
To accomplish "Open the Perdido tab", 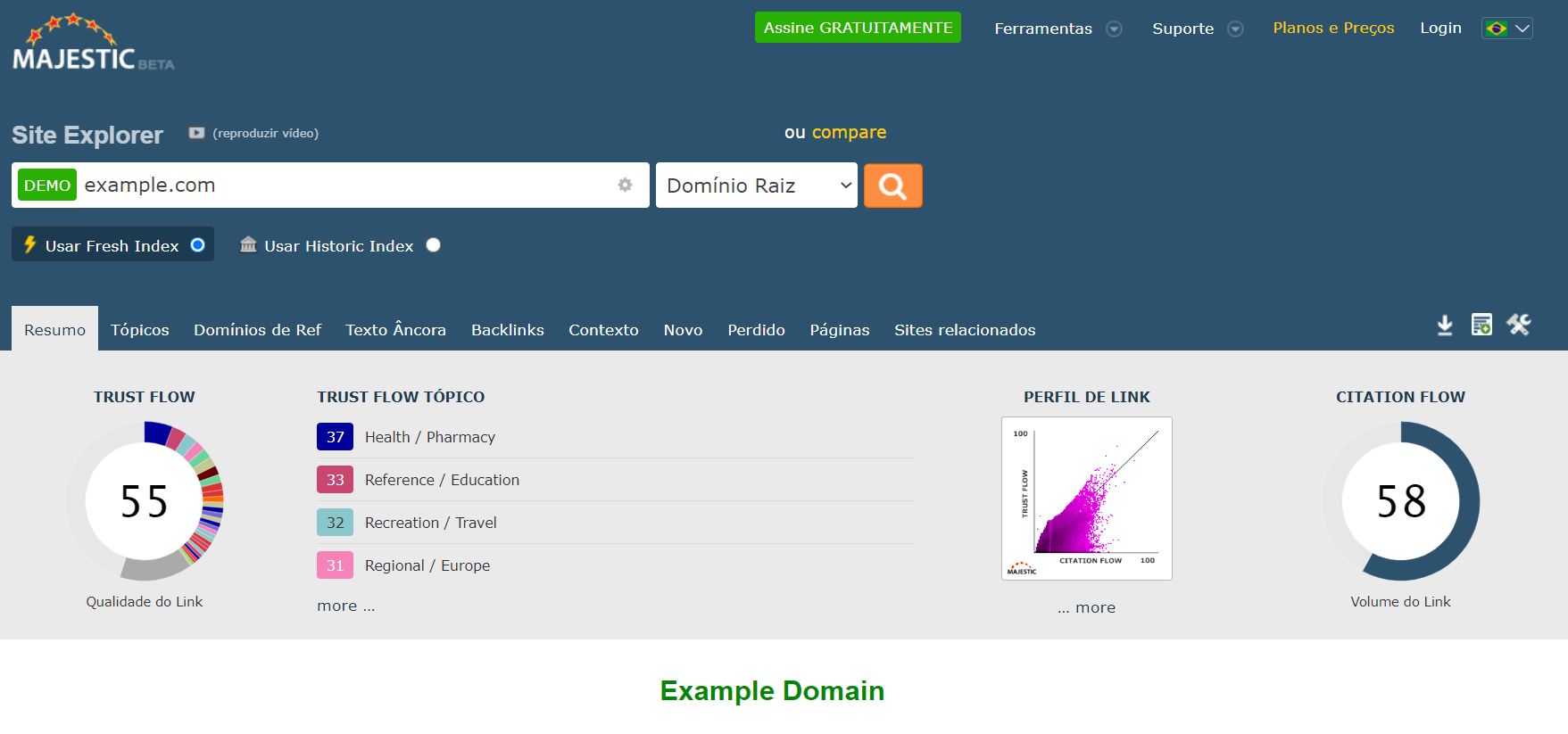I will pos(756,329).
